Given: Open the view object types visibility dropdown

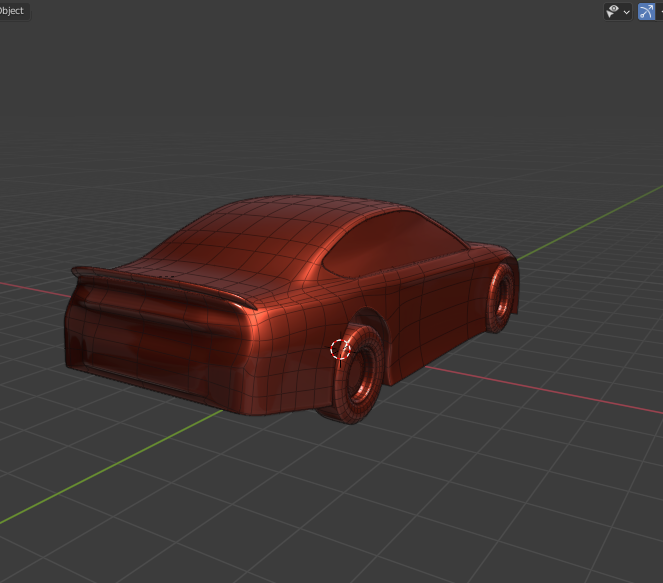Looking at the screenshot, I should (x=618, y=11).
